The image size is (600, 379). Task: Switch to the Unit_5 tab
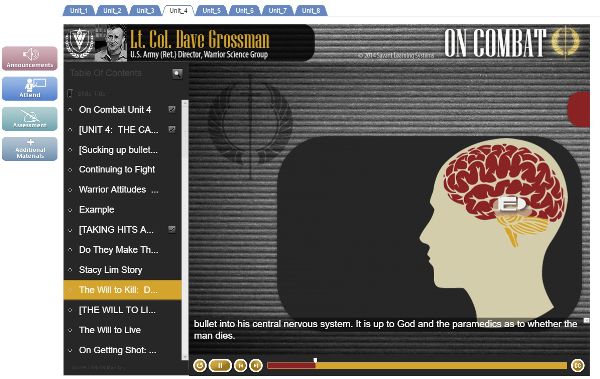[x=211, y=10]
